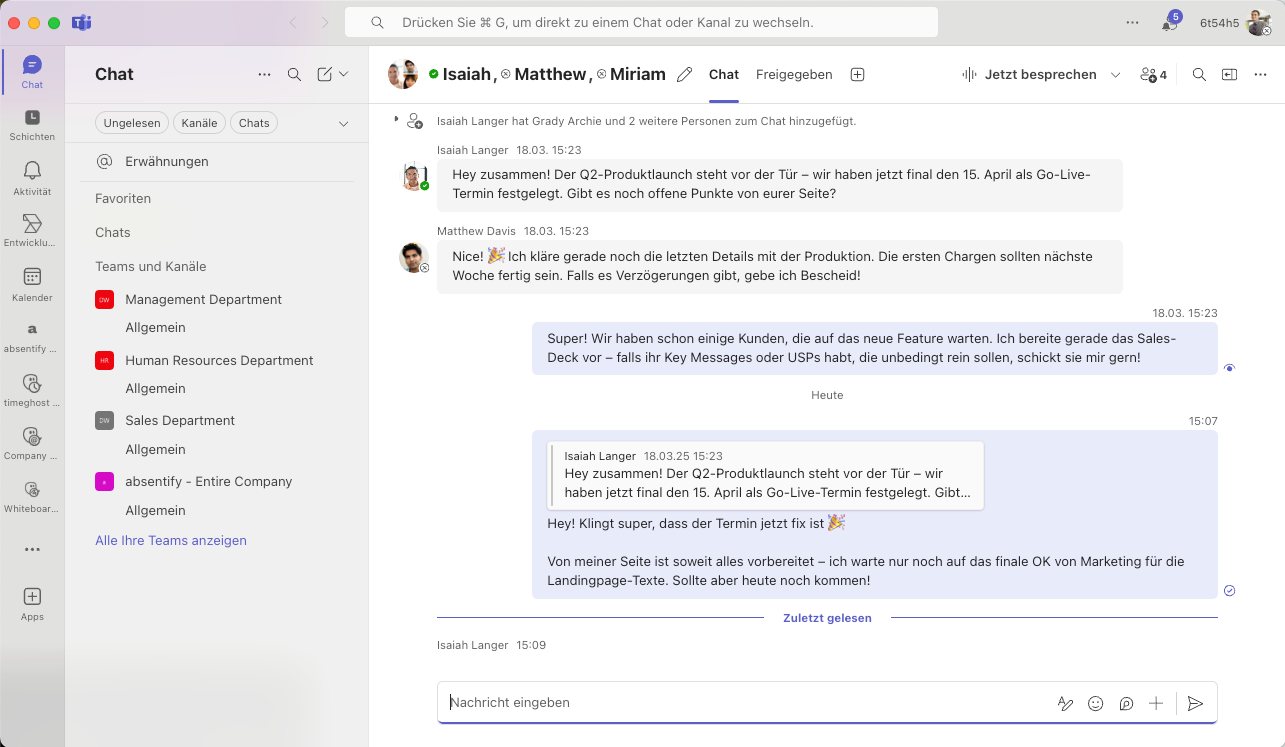This screenshot has width=1285, height=747.
Task: Open the emoji picker
Action: 1095,703
